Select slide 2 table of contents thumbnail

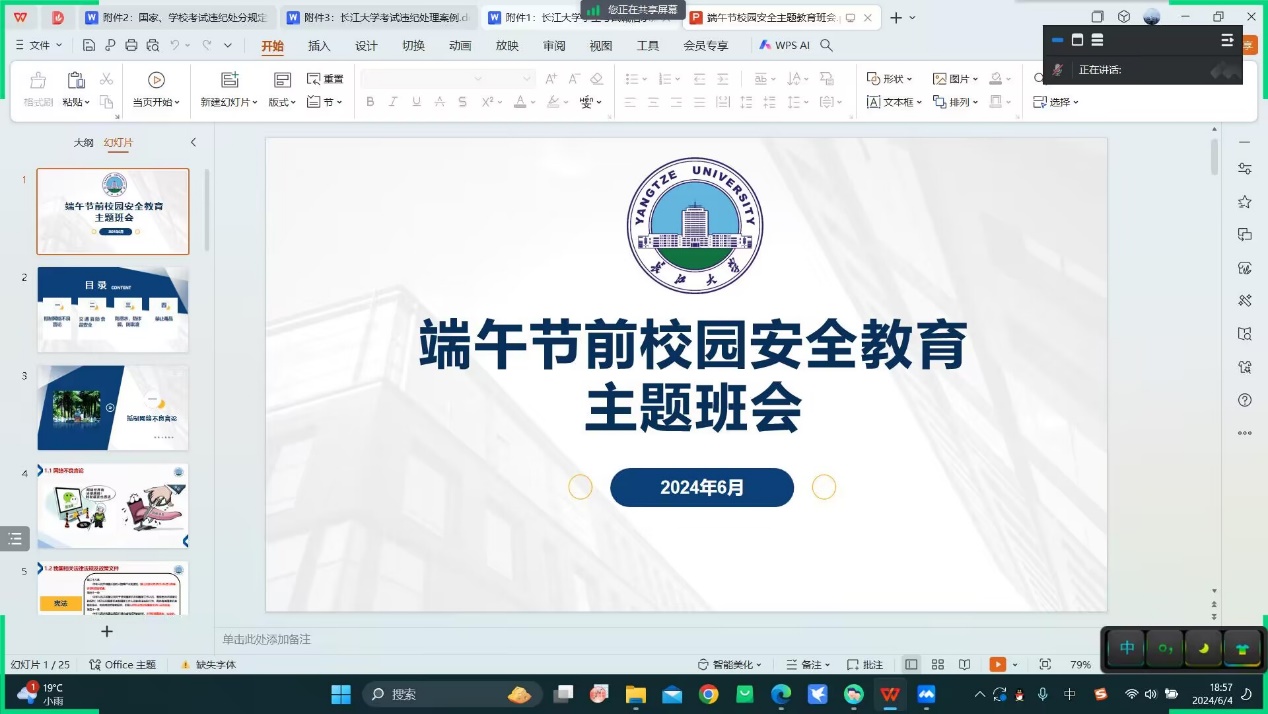[113, 309]
